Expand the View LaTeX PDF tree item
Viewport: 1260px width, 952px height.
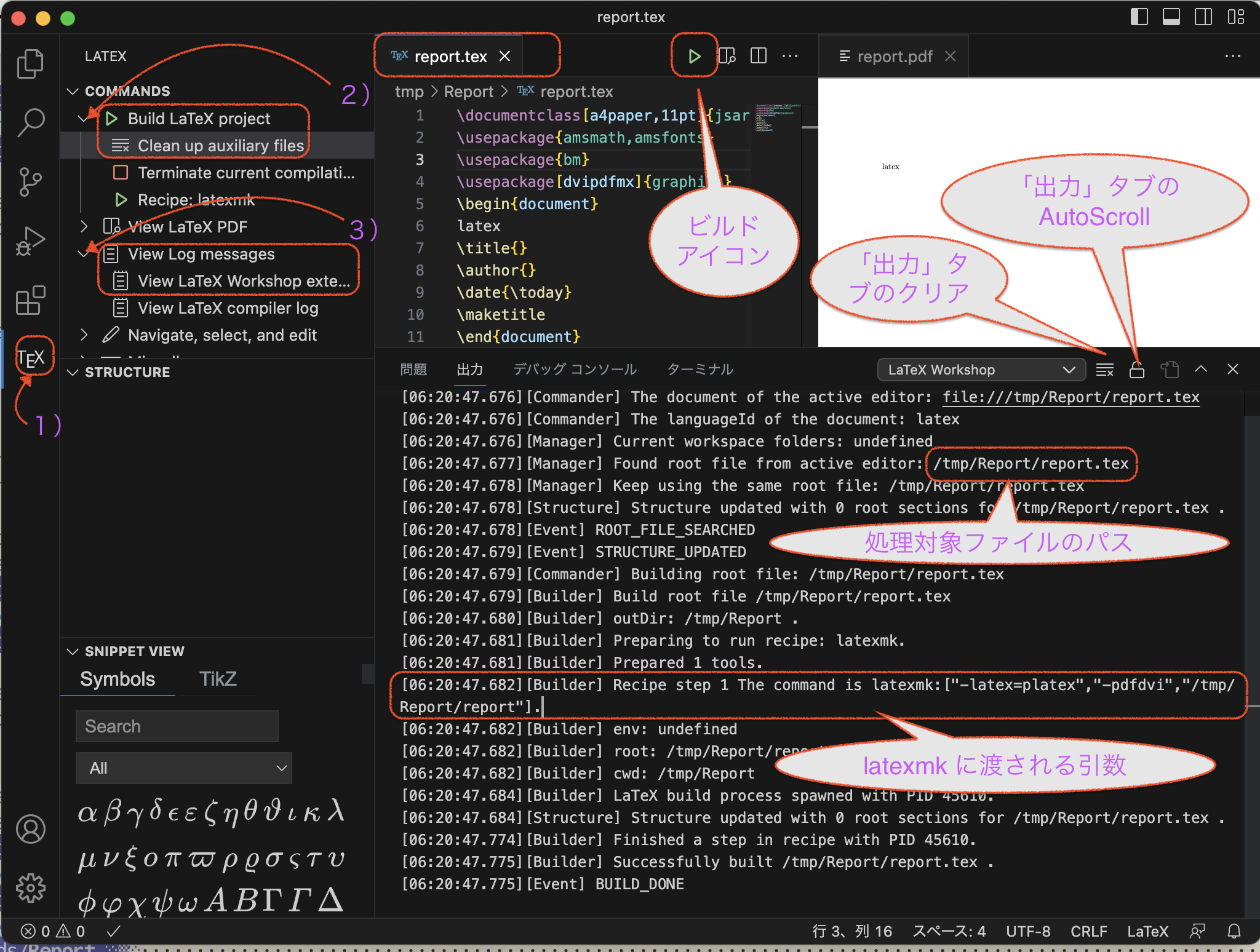[84, 227]
